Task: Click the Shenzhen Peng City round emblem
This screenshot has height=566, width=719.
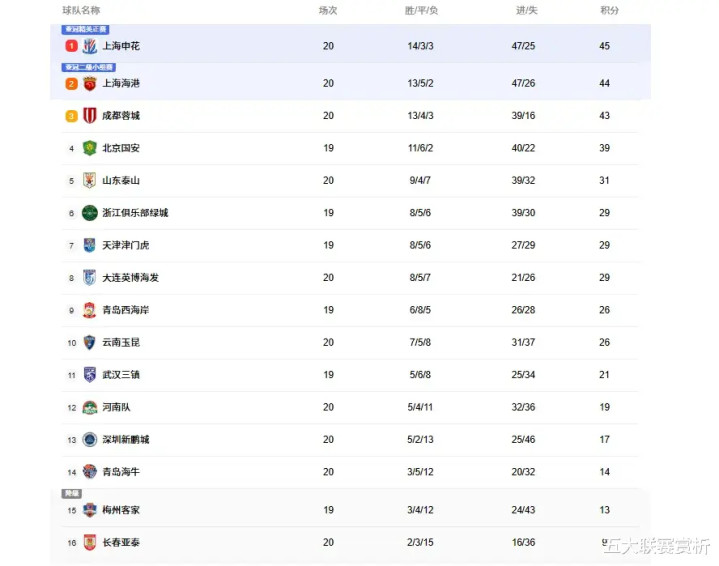Action: (x=89, y=439)
